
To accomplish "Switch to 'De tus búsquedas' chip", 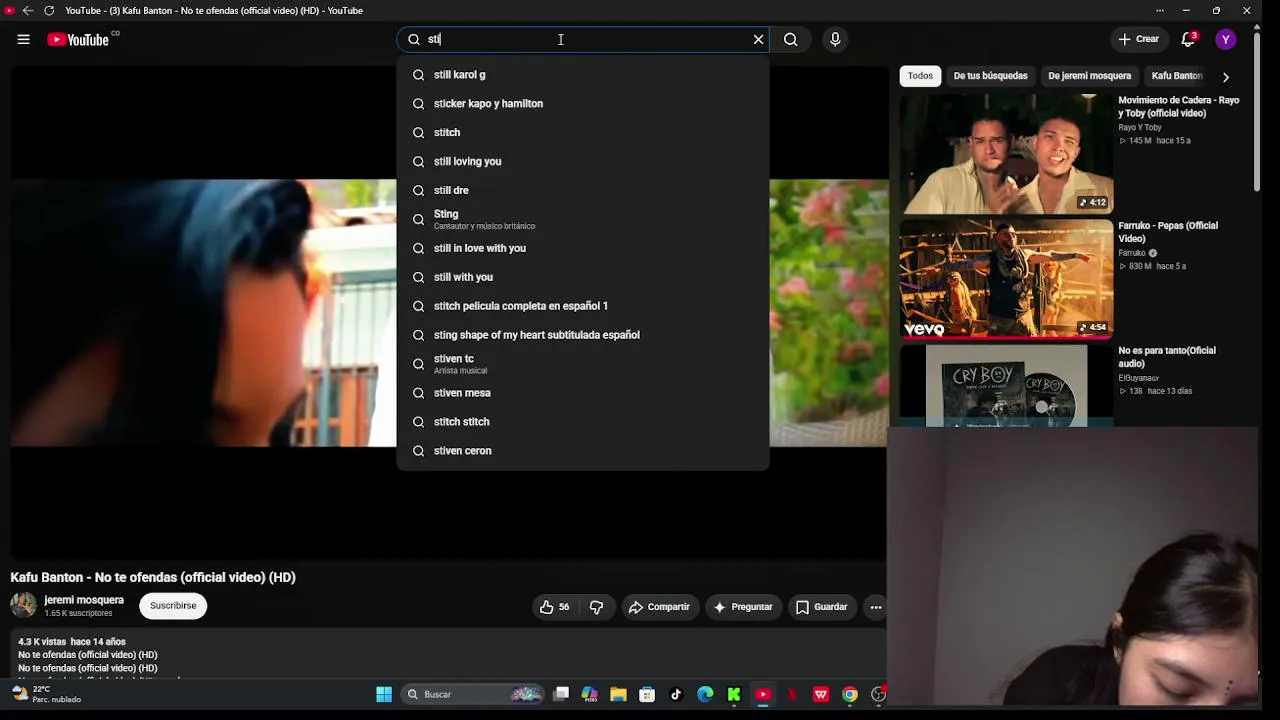I will [990, 76].
